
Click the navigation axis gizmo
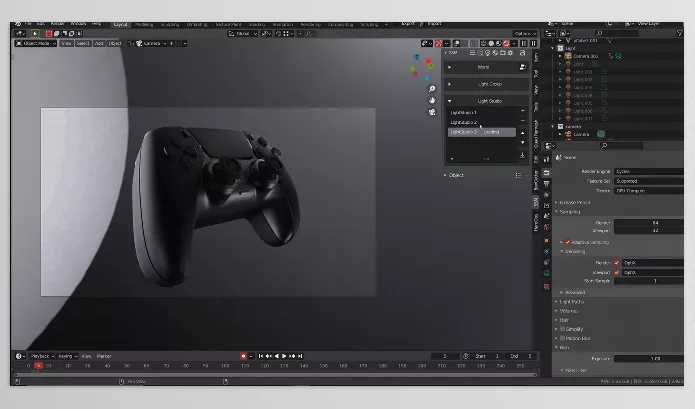422,67
